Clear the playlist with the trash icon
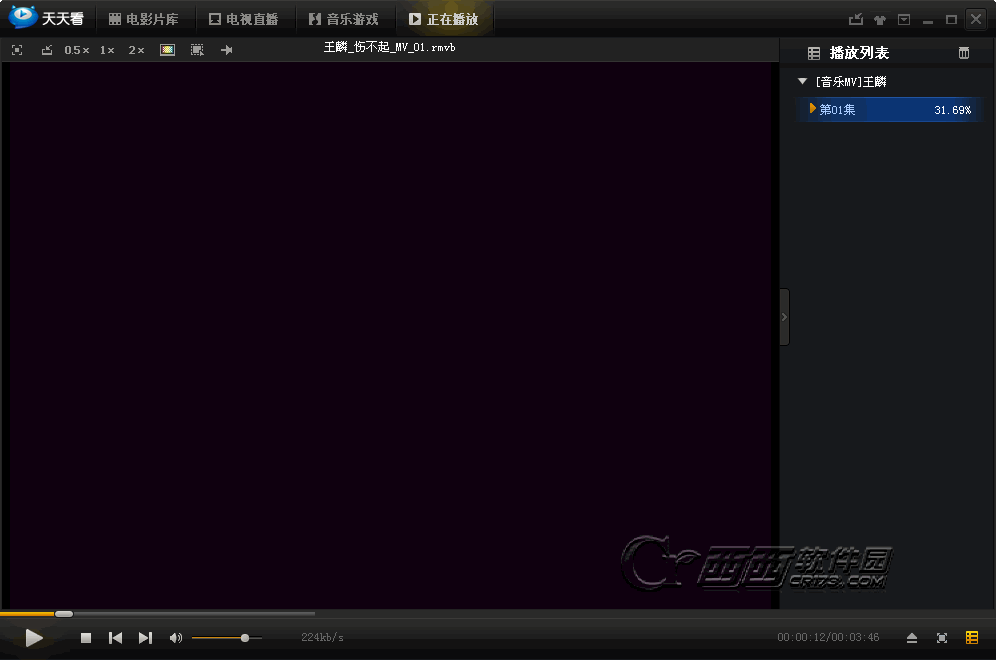 [x=964, y=53]
